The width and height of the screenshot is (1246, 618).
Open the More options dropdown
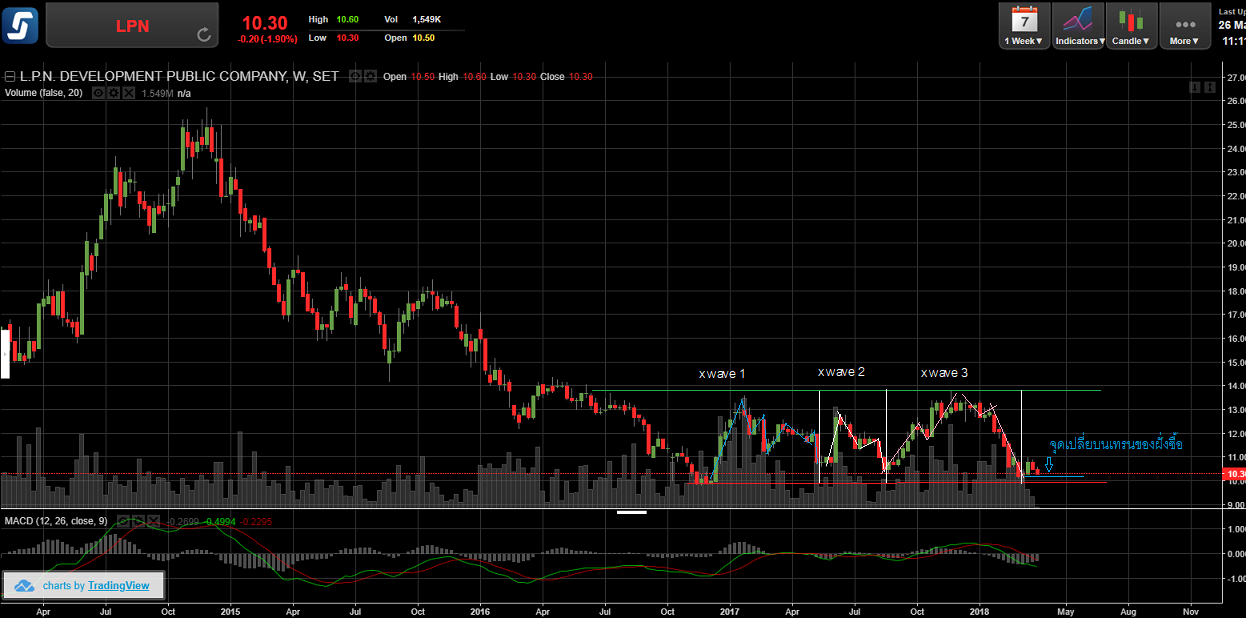pyautogui.click(x=1185, y=26)
